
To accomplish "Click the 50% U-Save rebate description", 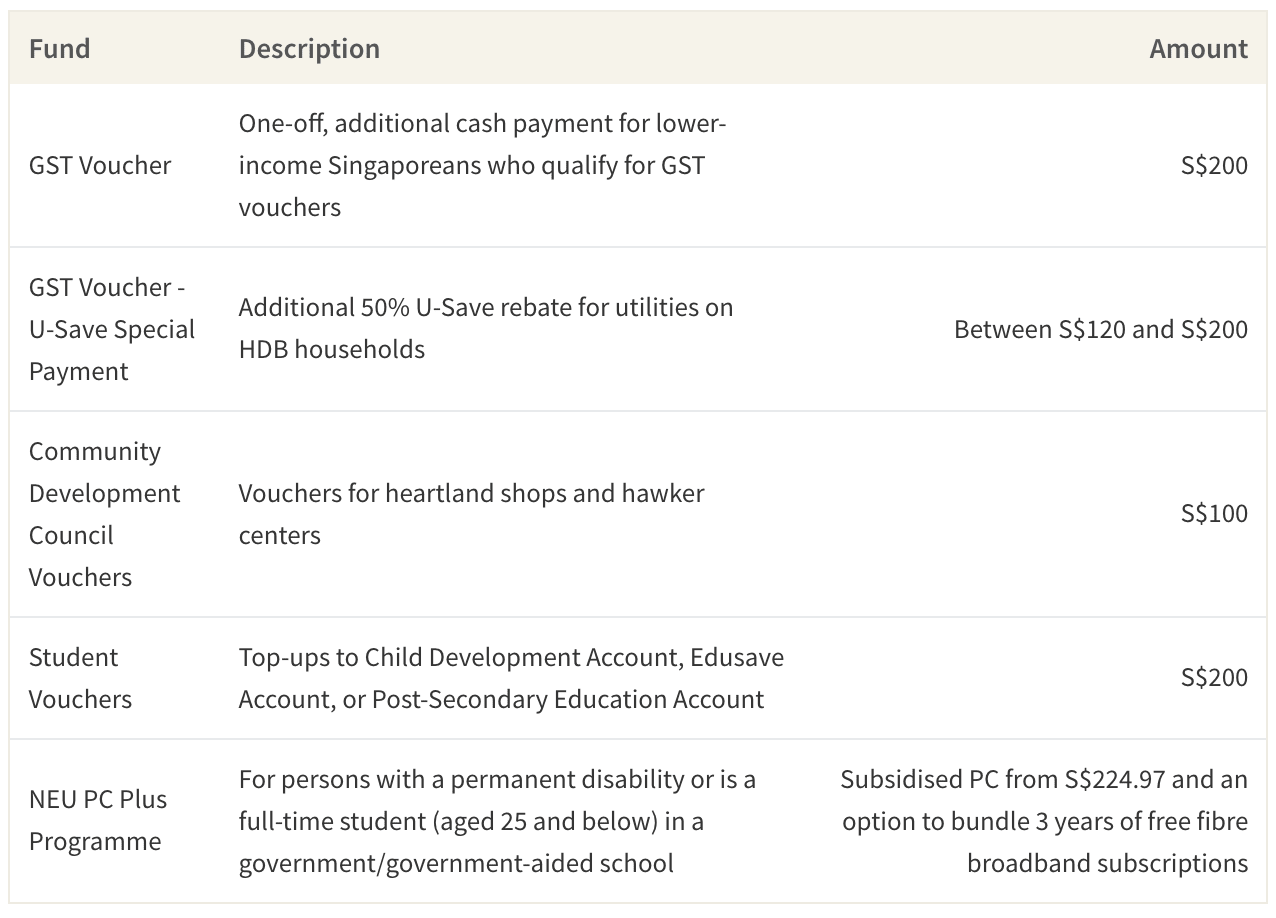I will (x=486, y=328).
